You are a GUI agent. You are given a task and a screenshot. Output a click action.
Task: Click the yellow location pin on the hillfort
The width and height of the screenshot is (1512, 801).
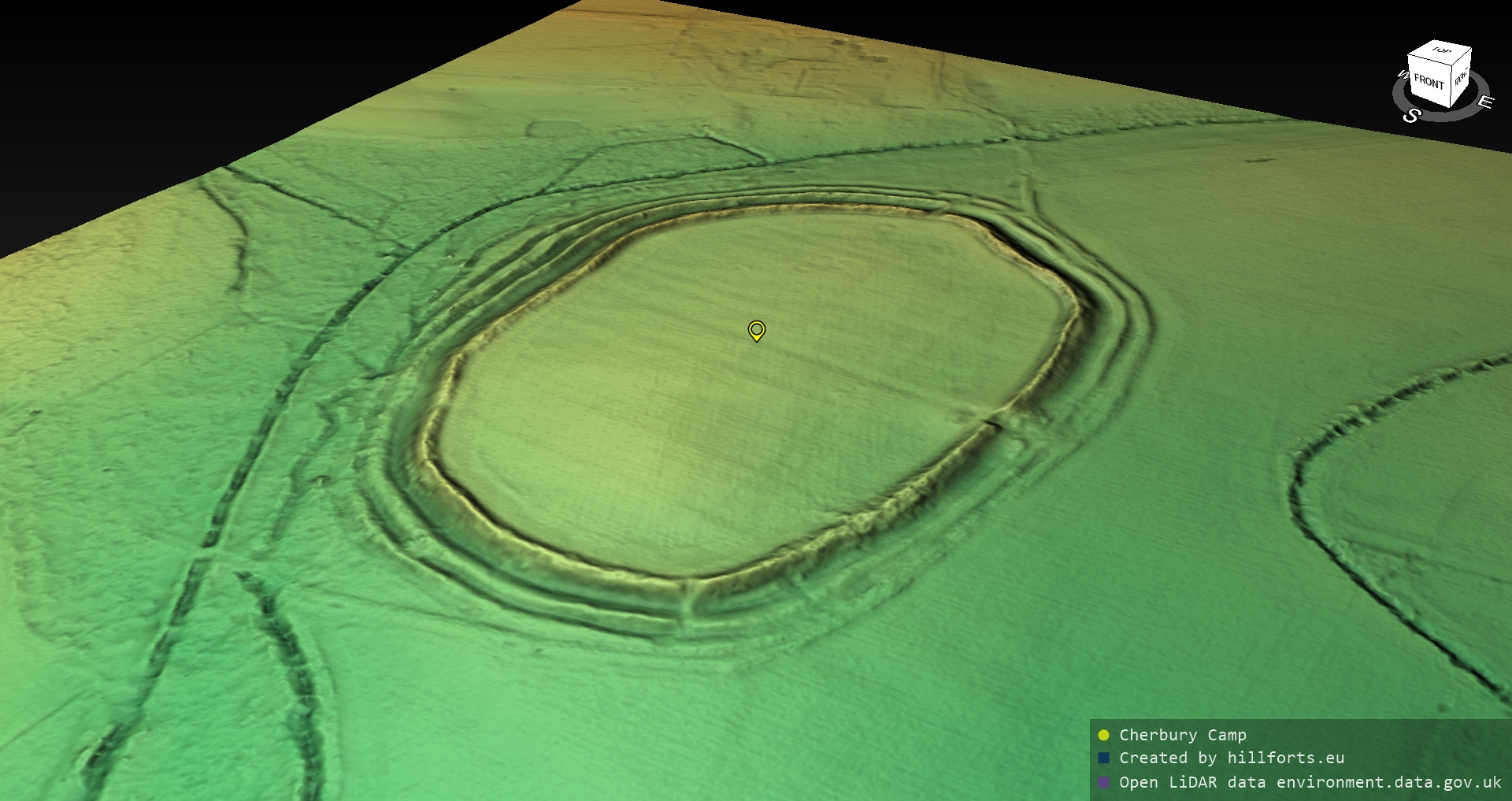coord(756,330)
